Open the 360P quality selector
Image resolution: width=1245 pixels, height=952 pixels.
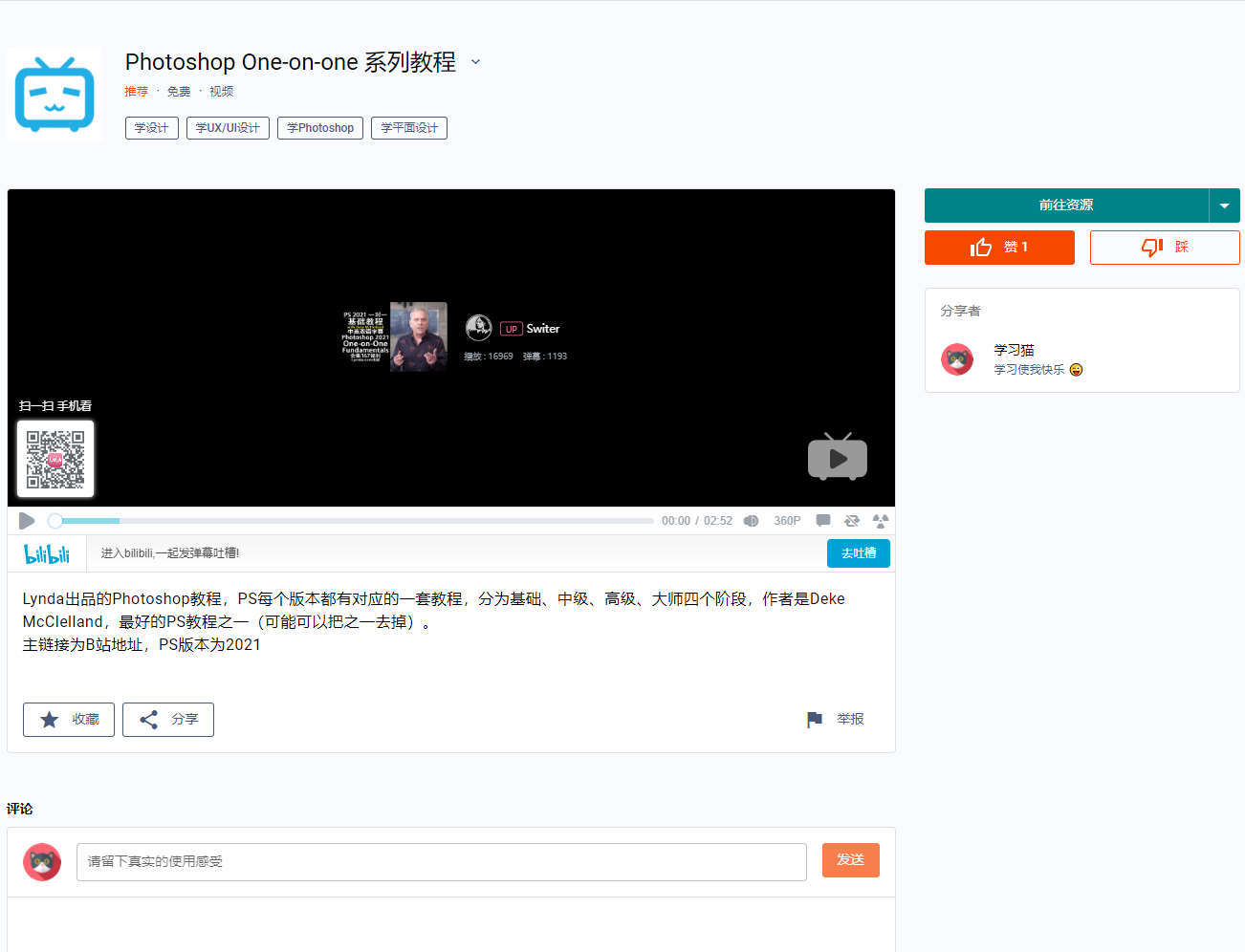(x=787, y=521)
